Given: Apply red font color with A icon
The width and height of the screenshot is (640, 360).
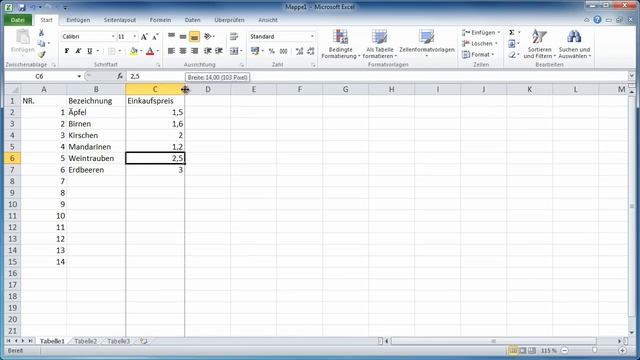Looking at the screenshot, I should pos(150,51).
